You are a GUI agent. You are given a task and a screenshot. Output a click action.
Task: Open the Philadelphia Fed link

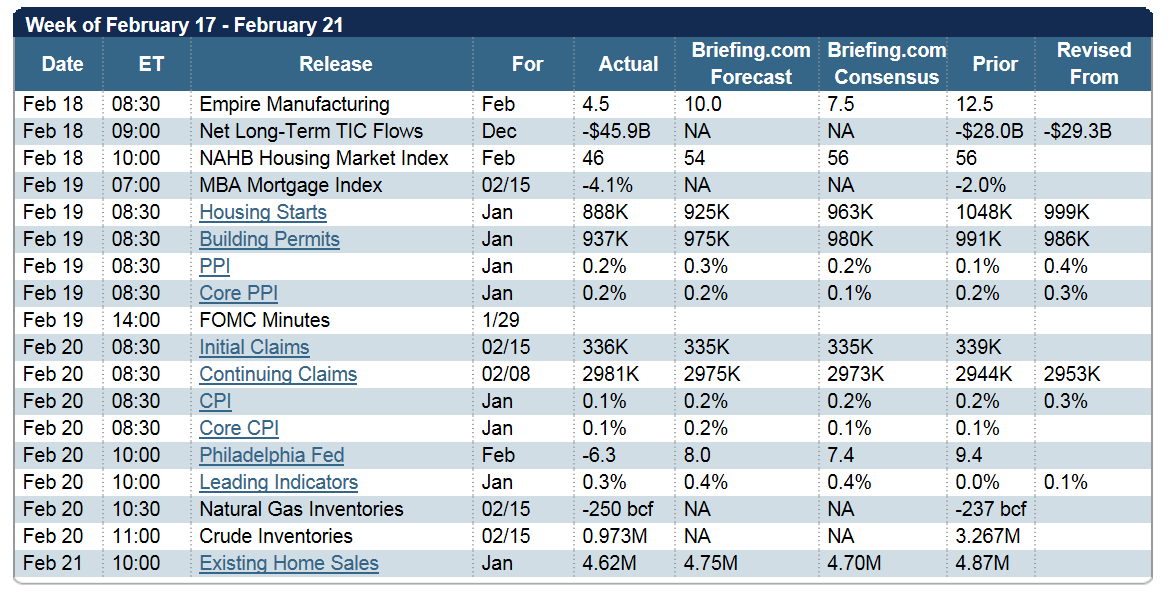point(271,455)
